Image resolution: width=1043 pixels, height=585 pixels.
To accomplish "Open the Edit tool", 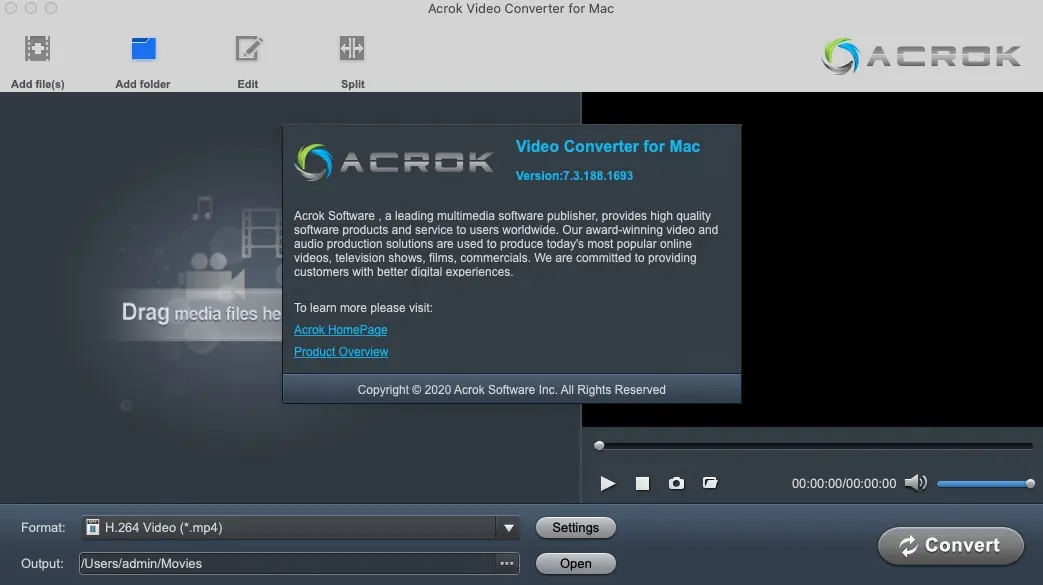I will point(248,49).
